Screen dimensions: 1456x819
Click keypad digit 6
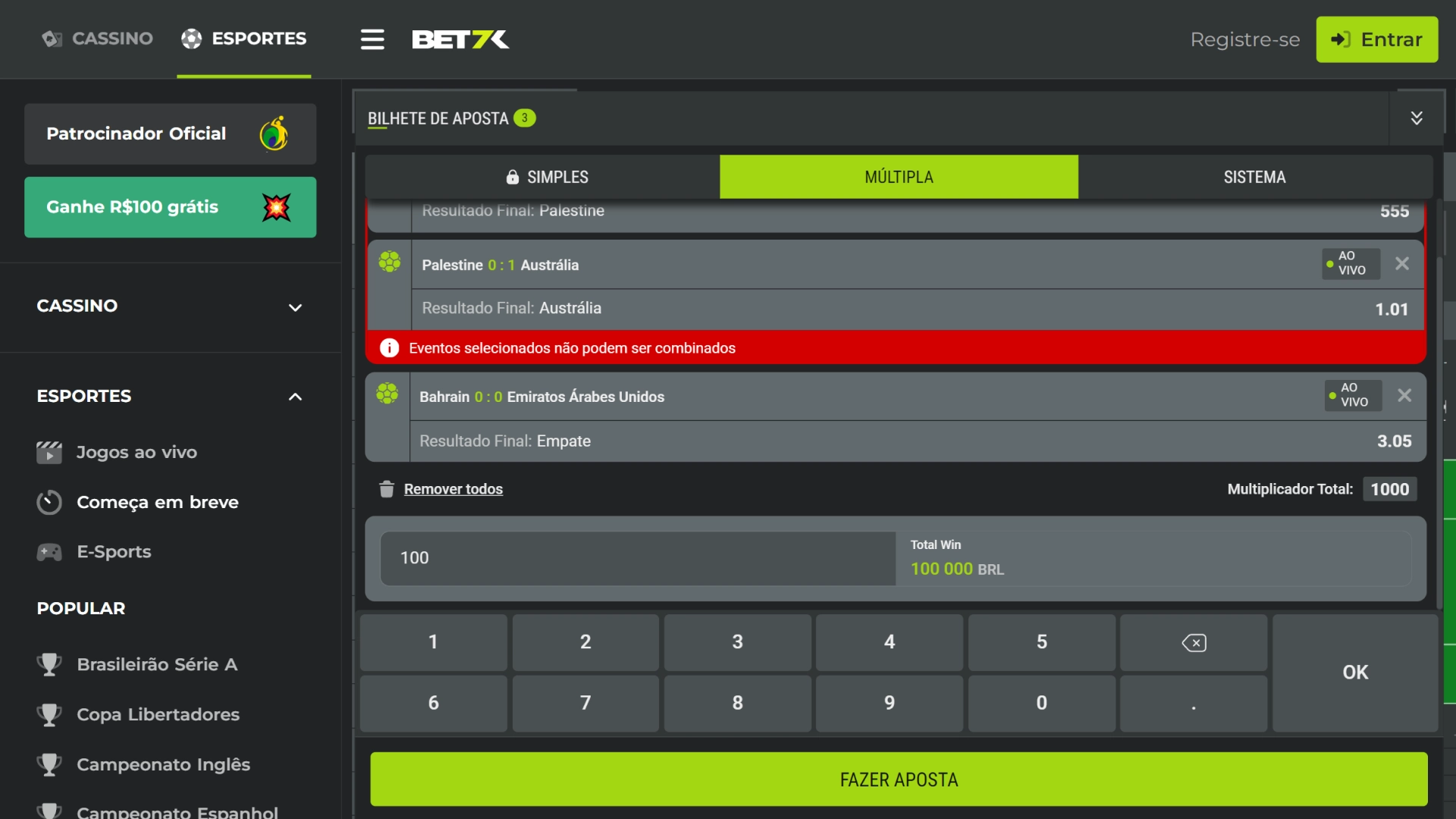(x=433, y=704)
